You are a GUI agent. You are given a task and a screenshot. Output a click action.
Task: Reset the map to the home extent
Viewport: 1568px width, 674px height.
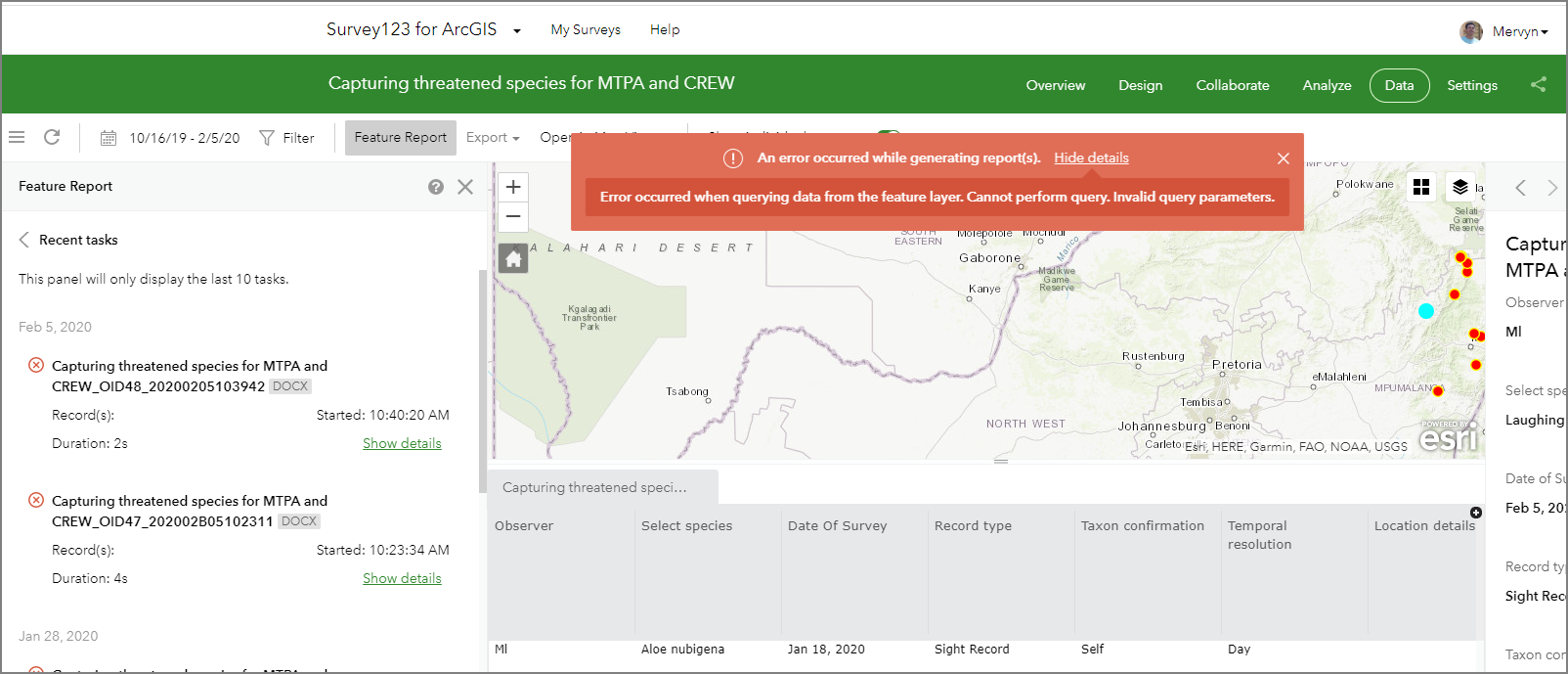click(x=513, y=258)
